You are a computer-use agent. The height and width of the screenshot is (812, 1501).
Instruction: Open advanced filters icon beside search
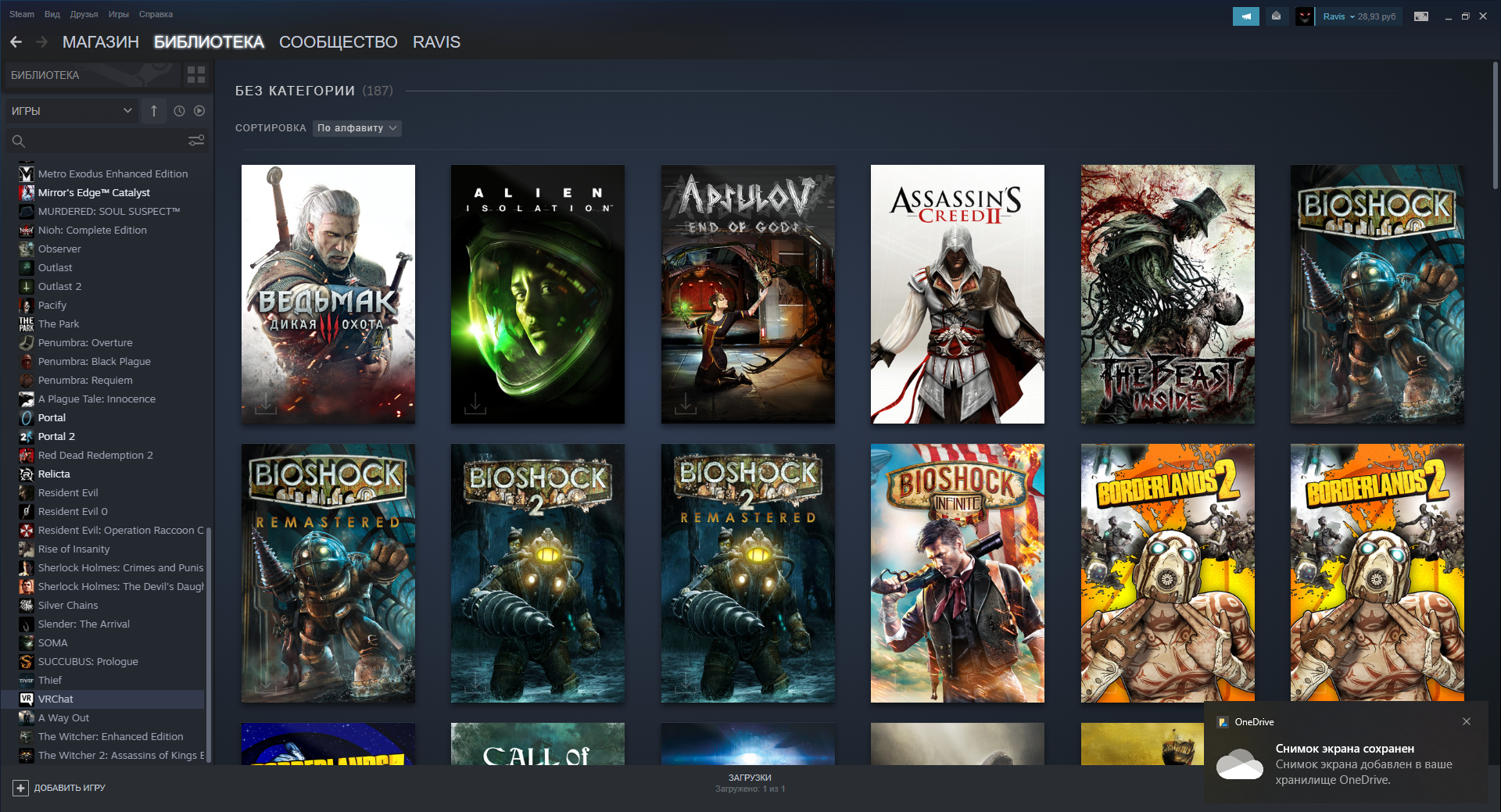(196, 141)
